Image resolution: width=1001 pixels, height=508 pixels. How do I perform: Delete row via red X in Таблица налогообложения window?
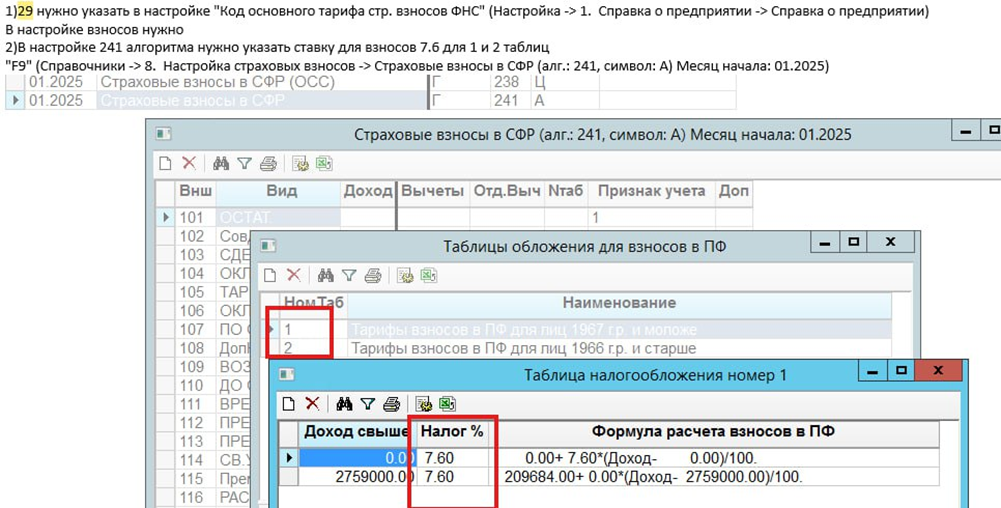pos(312,403)
